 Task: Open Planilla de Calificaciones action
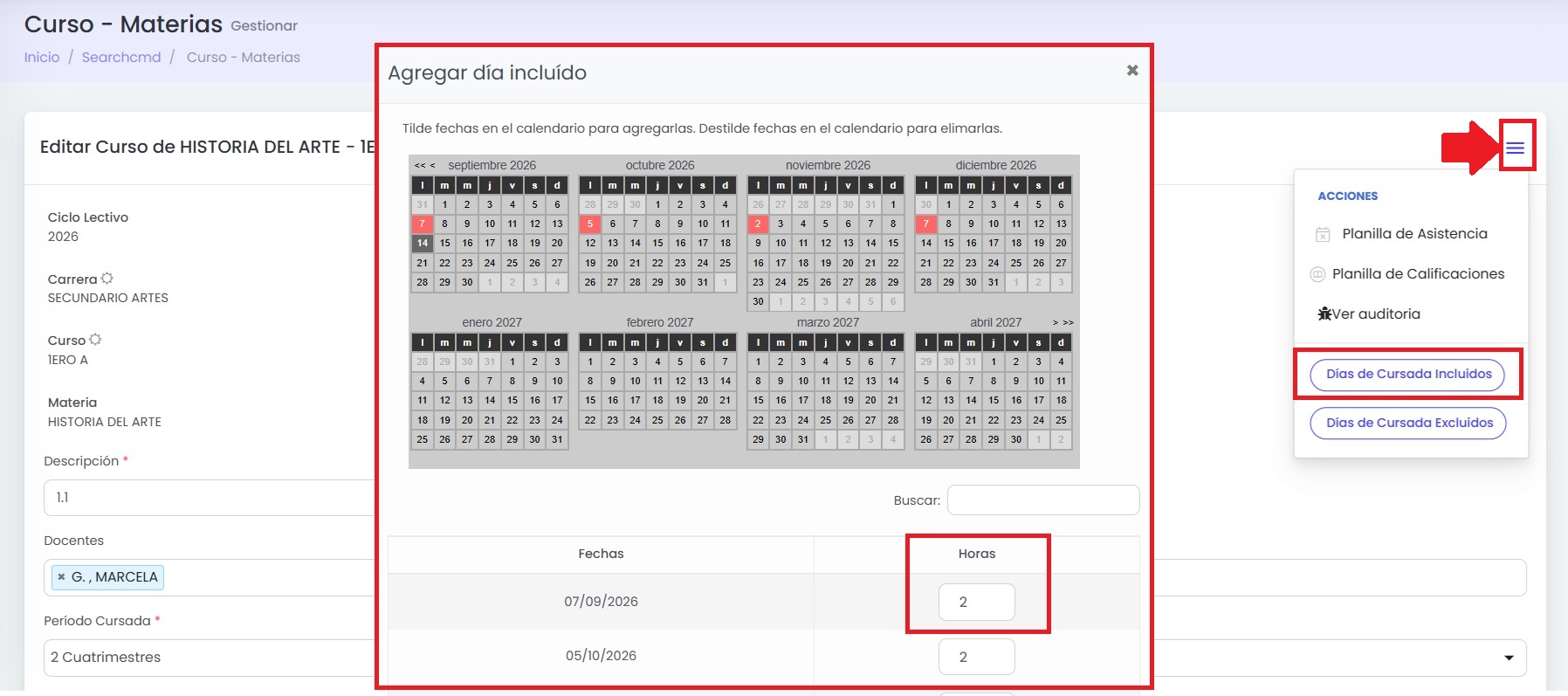coord(1407,274)
